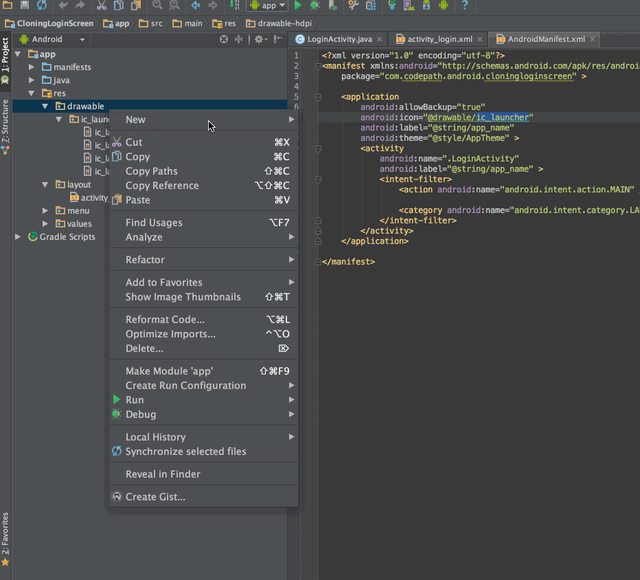The height and width of the screenshot is (580, 640).
Task: Choose Reveal in Finder
Action: click(162, 474)
